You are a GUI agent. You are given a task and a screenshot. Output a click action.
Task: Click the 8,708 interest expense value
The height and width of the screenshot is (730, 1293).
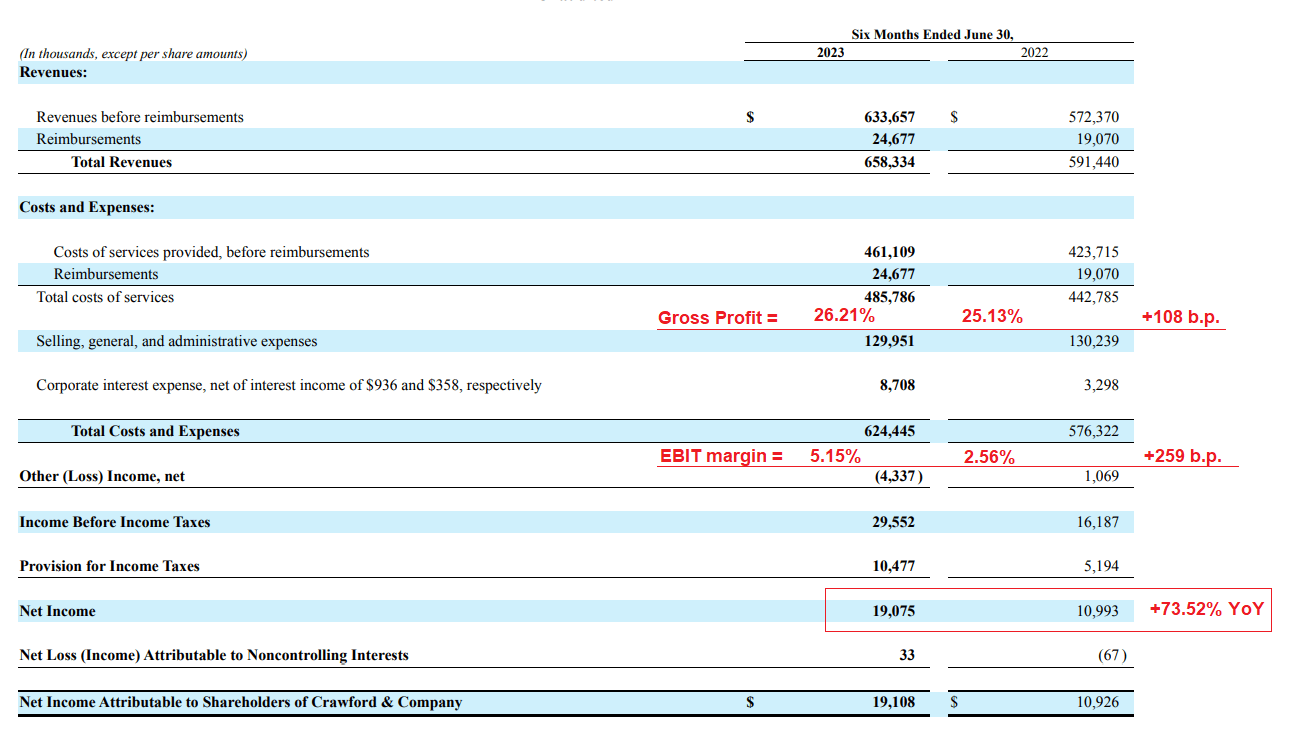897,385
